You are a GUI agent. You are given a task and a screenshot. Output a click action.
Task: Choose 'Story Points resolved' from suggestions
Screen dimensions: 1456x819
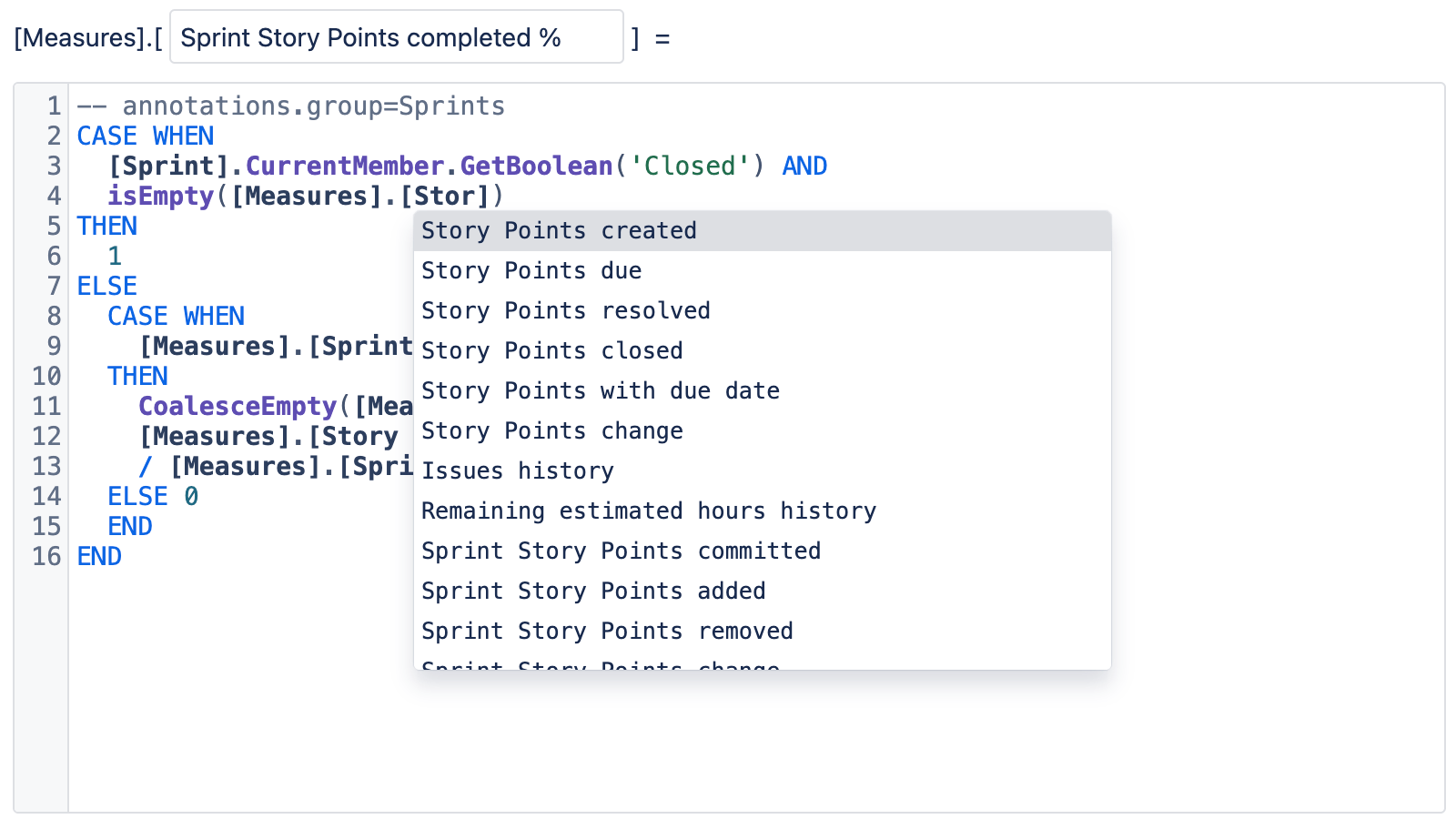coord(763,311)
